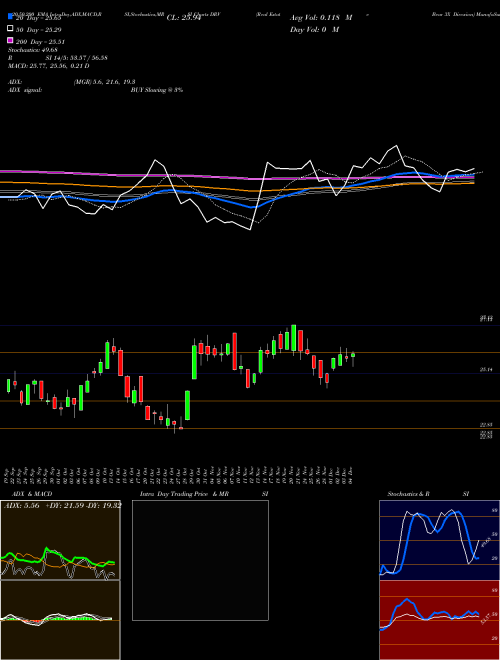Select the '200 Day - 25.51' legend text
The height and width of the screenshot is (660, 500).
[40, 42]
